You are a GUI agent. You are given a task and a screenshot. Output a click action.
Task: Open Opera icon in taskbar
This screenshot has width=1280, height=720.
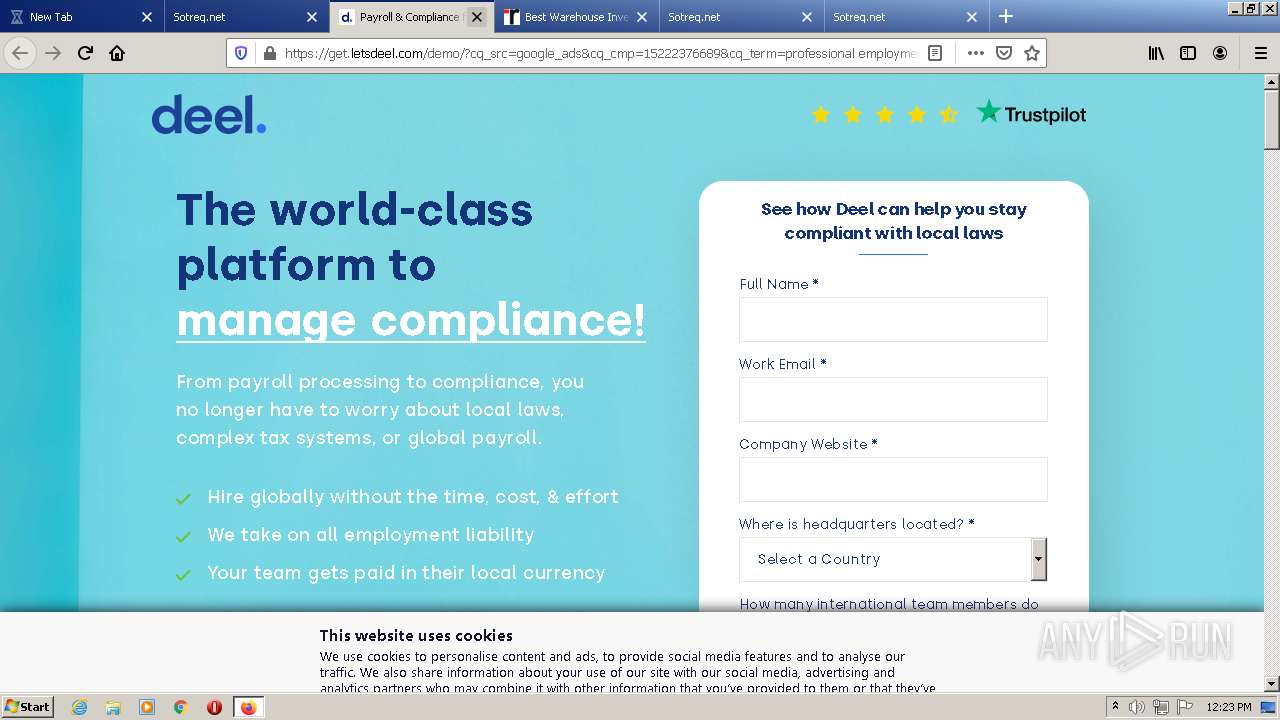pos(214,707)
